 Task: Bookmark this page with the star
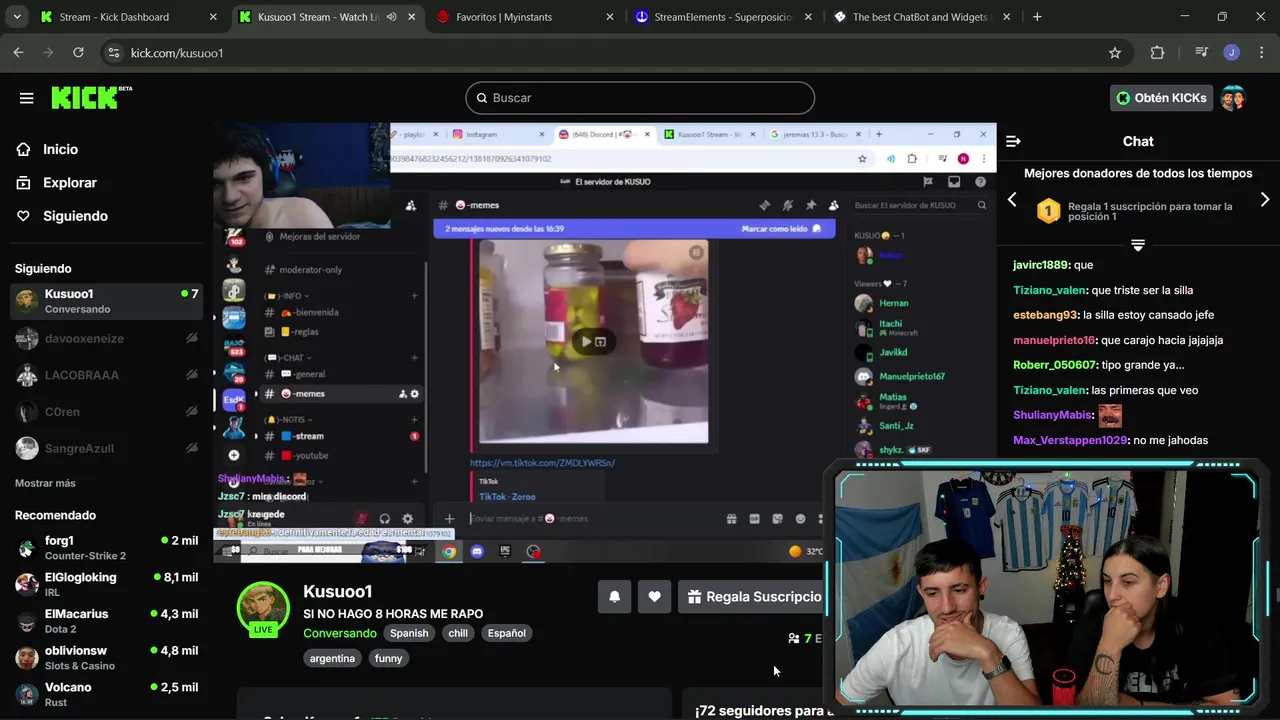click(x=1115, y=53)
